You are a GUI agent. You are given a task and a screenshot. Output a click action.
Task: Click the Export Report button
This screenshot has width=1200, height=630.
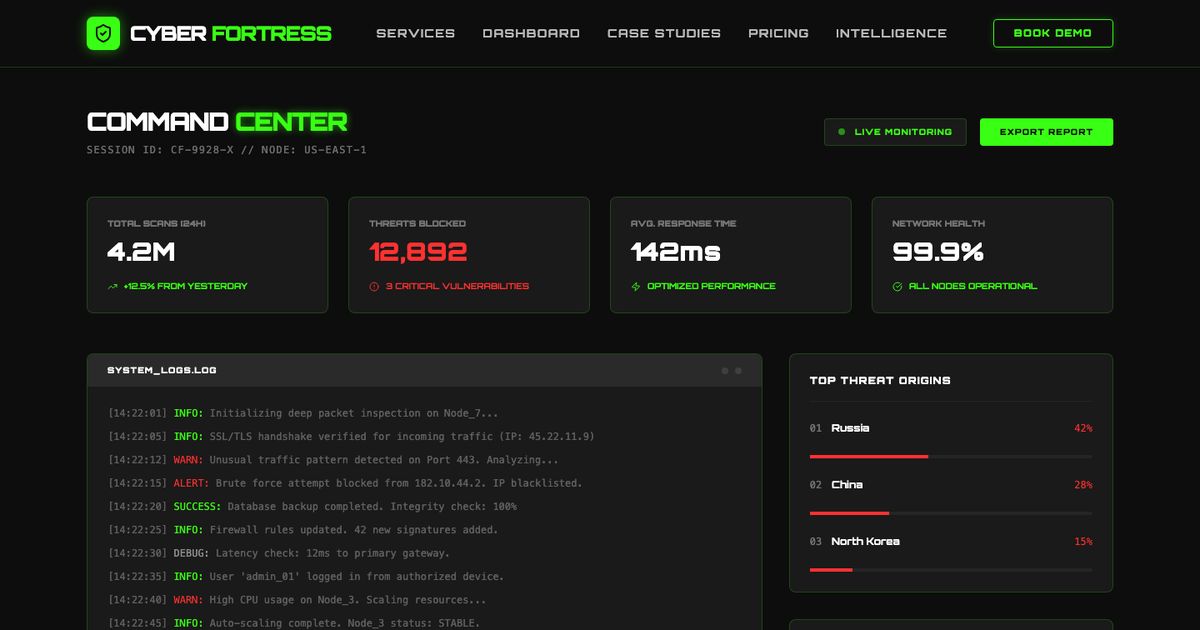[x=1046, y=132]
